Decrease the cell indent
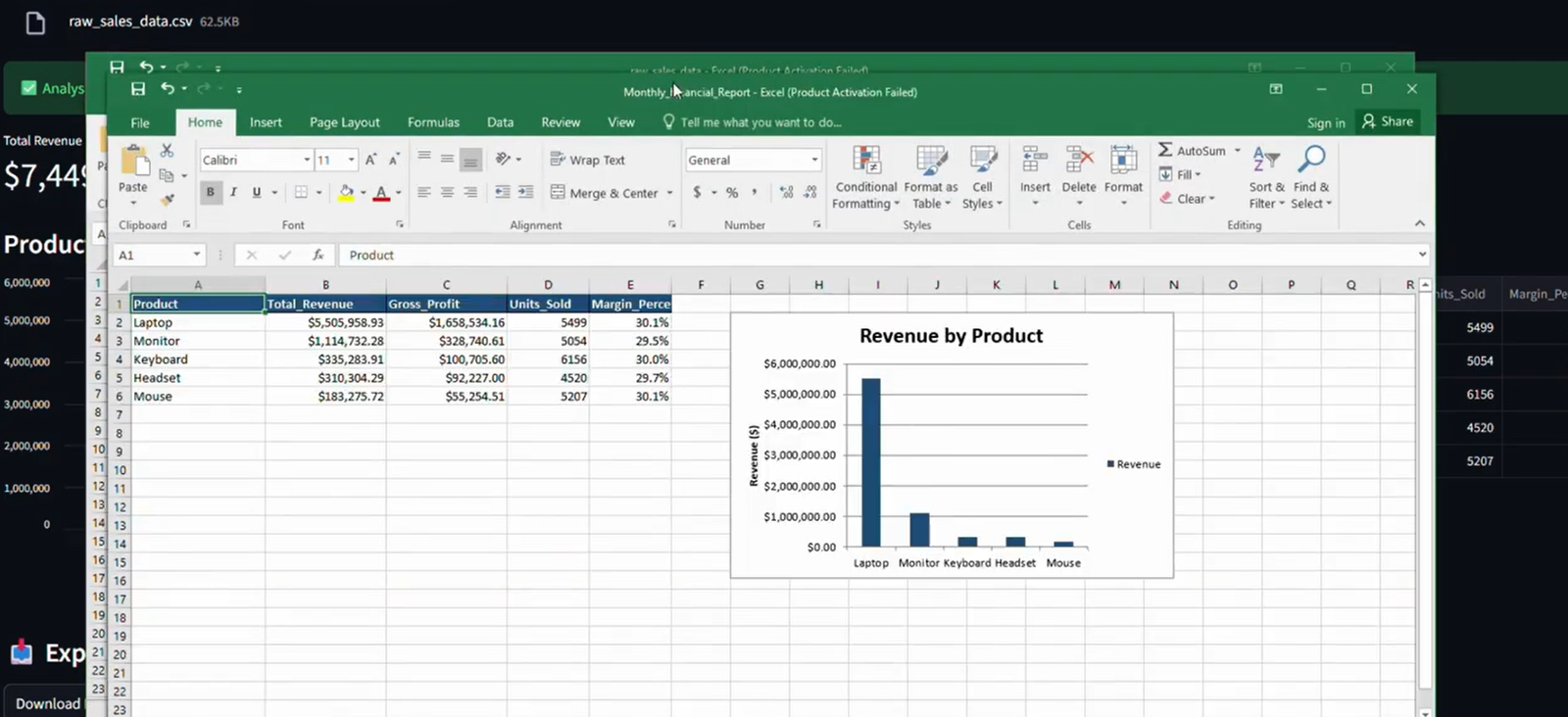The width and height of the screenshot is (1568, 717). (502, 193)
